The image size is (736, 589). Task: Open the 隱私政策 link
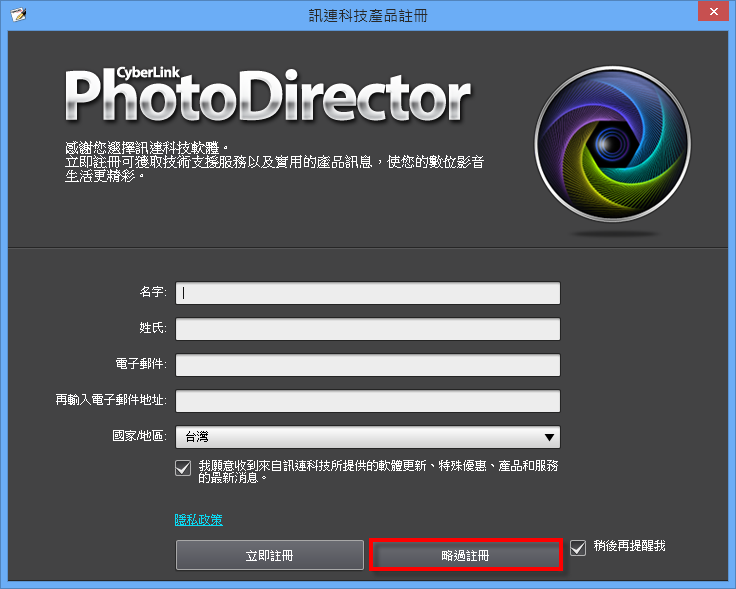pyautogui.click(x=199, y=520)
